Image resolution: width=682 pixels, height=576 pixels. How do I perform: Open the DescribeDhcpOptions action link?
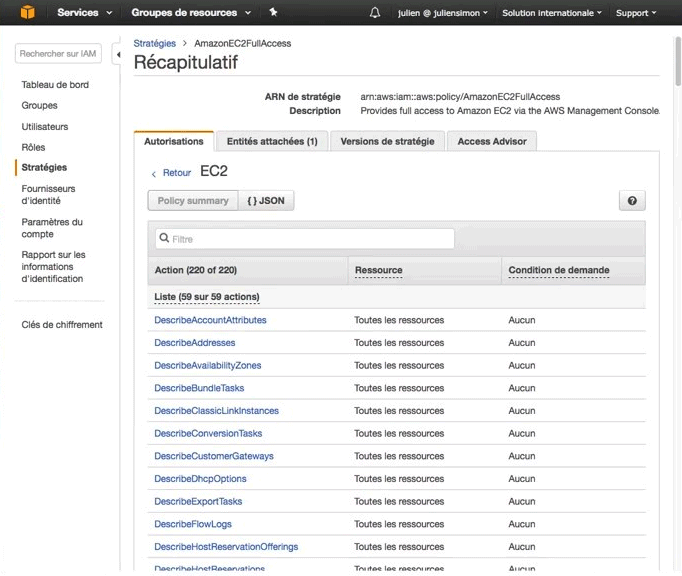(200, 479)
